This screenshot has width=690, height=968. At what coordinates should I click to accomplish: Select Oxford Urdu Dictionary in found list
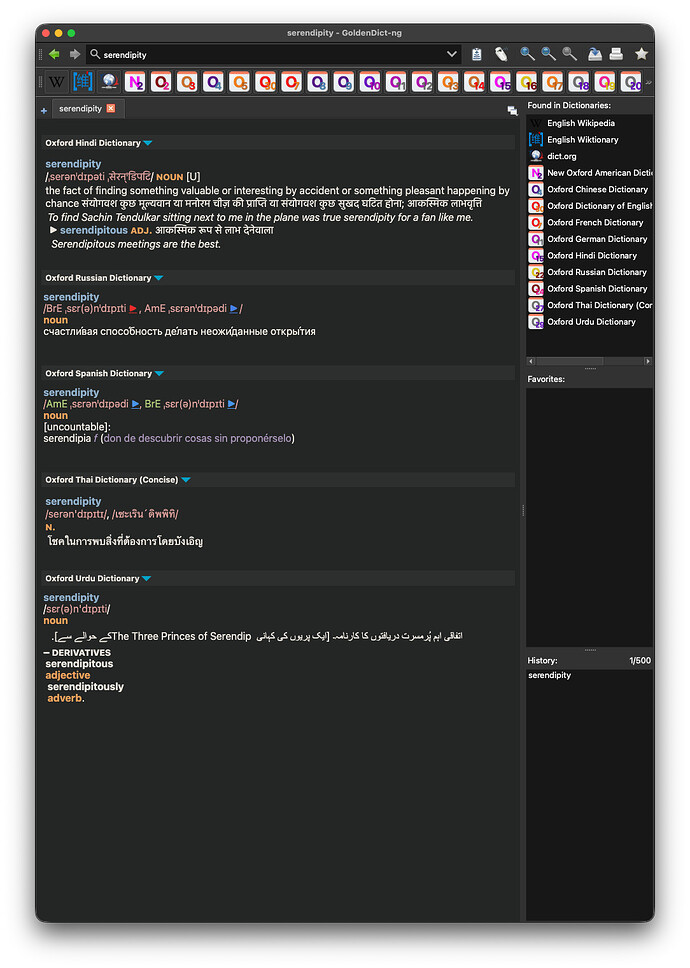589,322
